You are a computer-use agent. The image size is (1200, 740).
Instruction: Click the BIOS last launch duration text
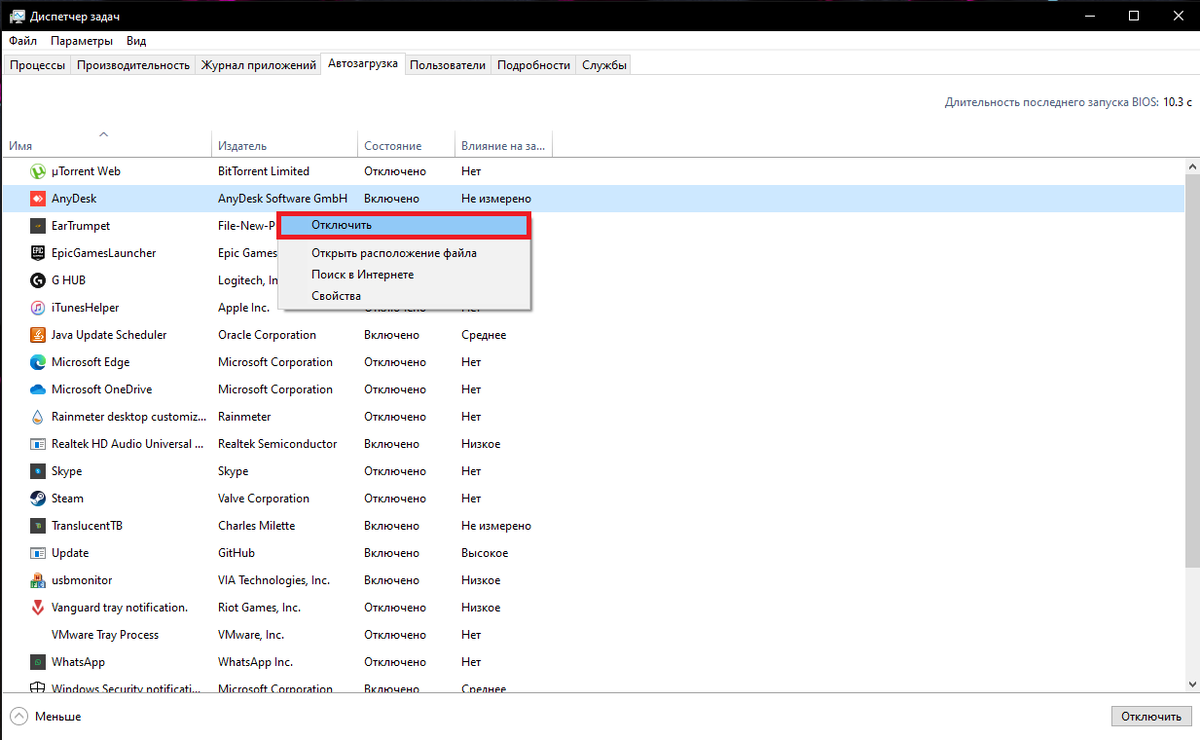(1068, 102)
